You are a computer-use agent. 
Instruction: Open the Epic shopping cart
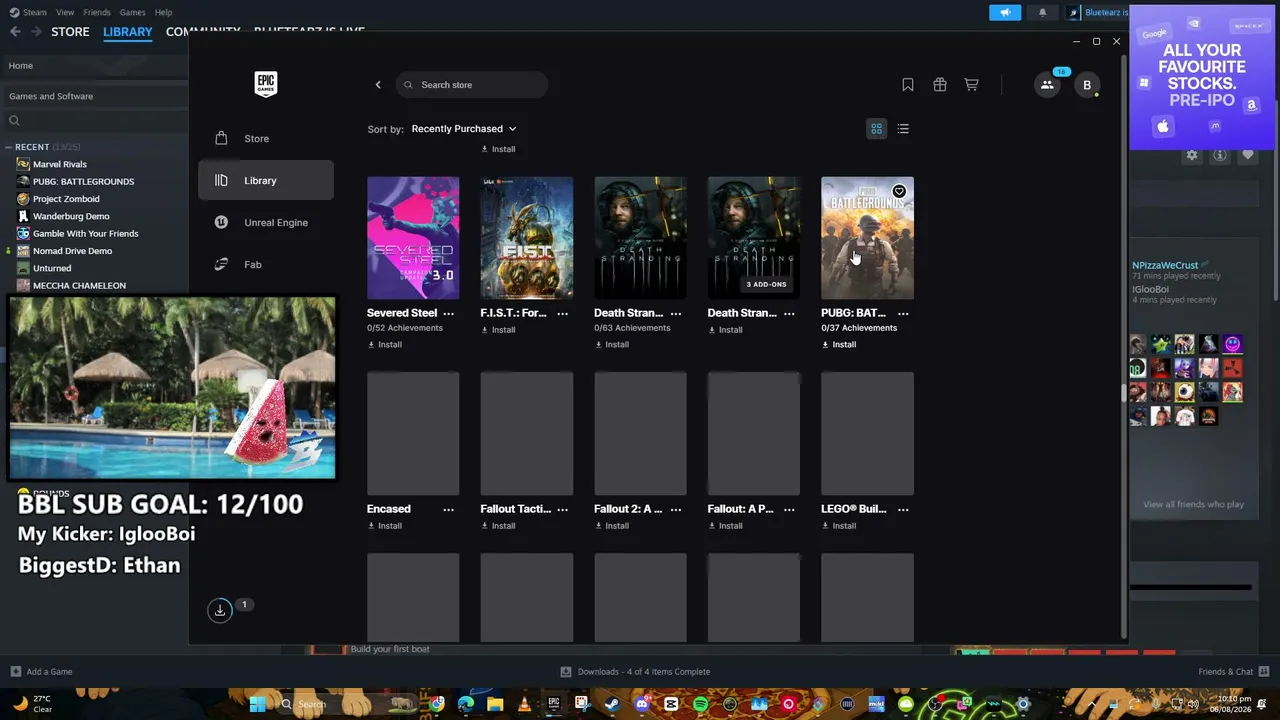tap(971, 85)
